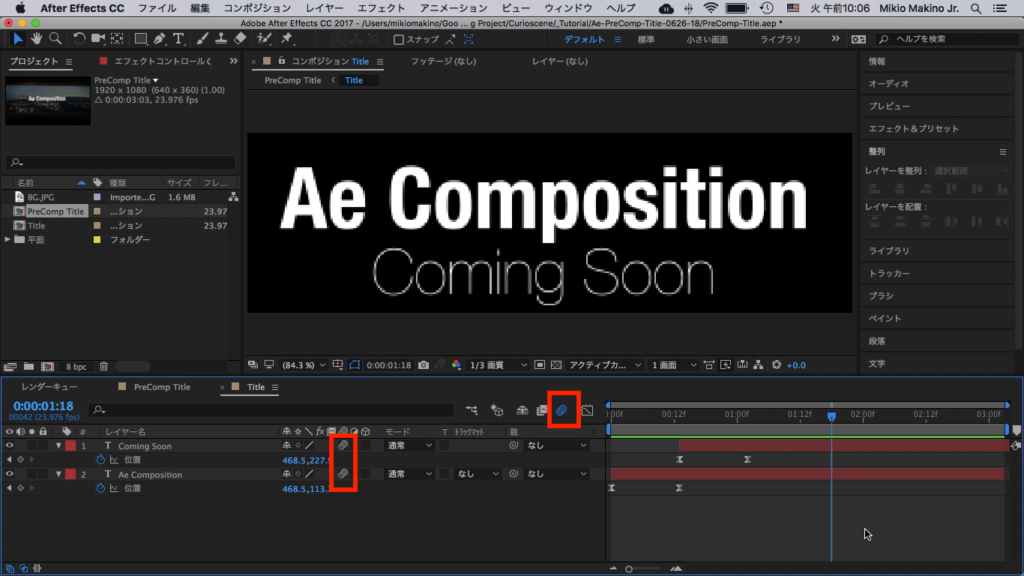Select the 小さい画面 workspace
The image size is (1024, 576).
(x=707, y=40)
